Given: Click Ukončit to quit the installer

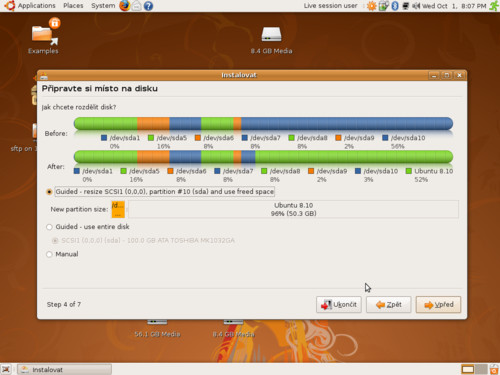Looking at the screenshot, I should point(339,304).
